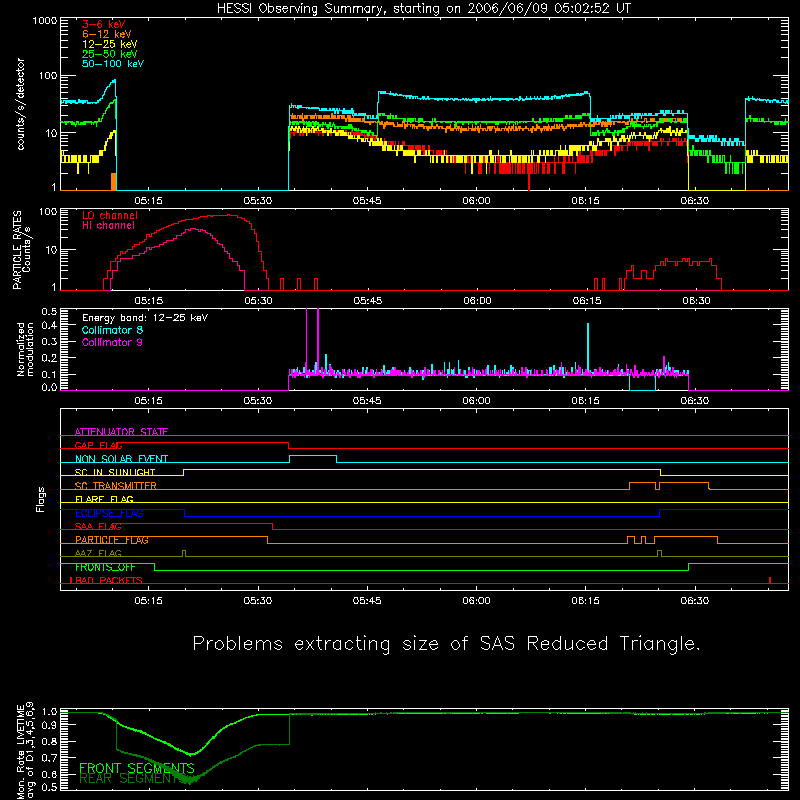This screenshot has height=800, width=800.
Task: Click 06:15 under the modulation panel
Action: point(585,401)
